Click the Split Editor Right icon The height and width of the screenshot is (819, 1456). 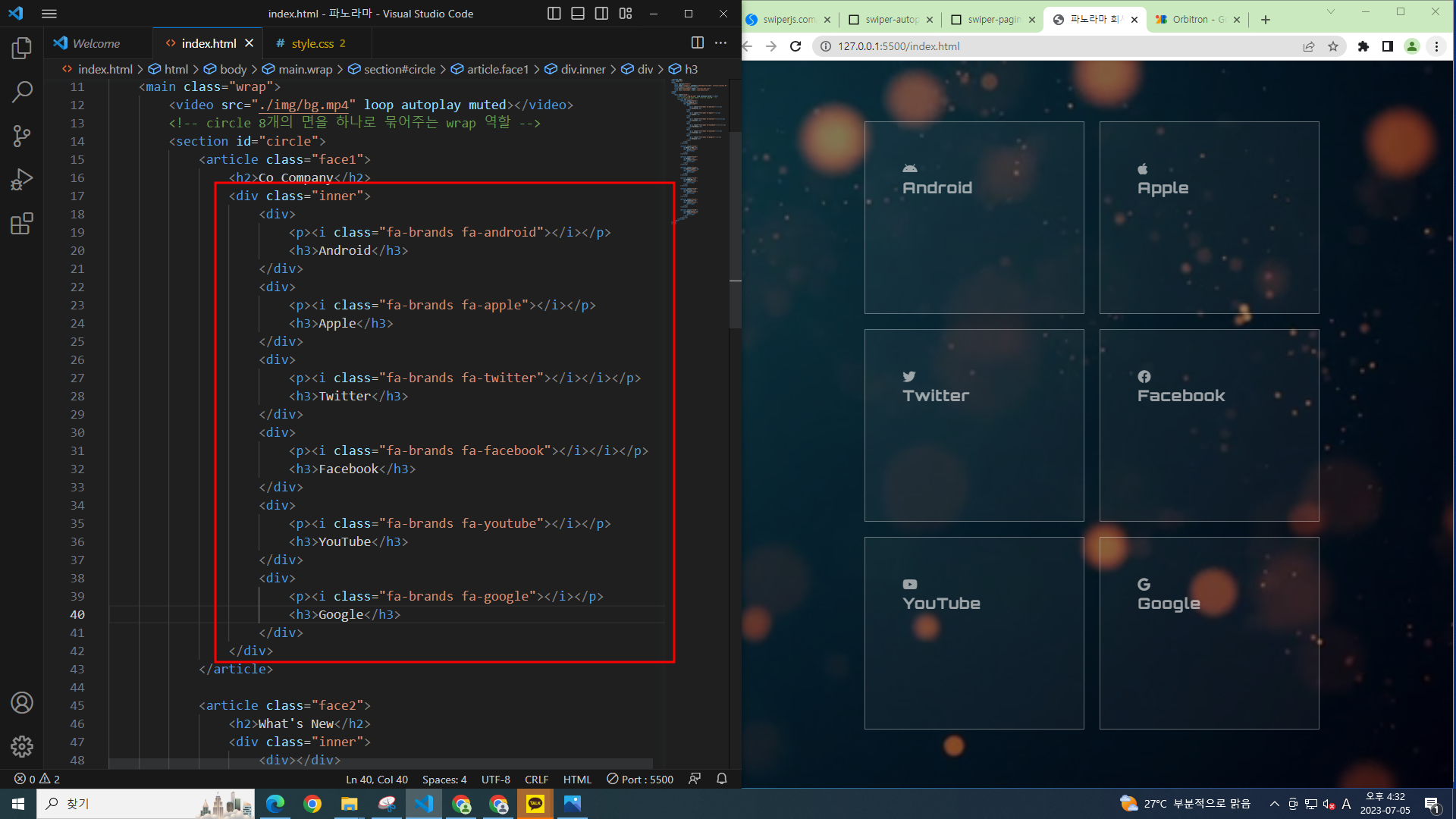(698, 43)
